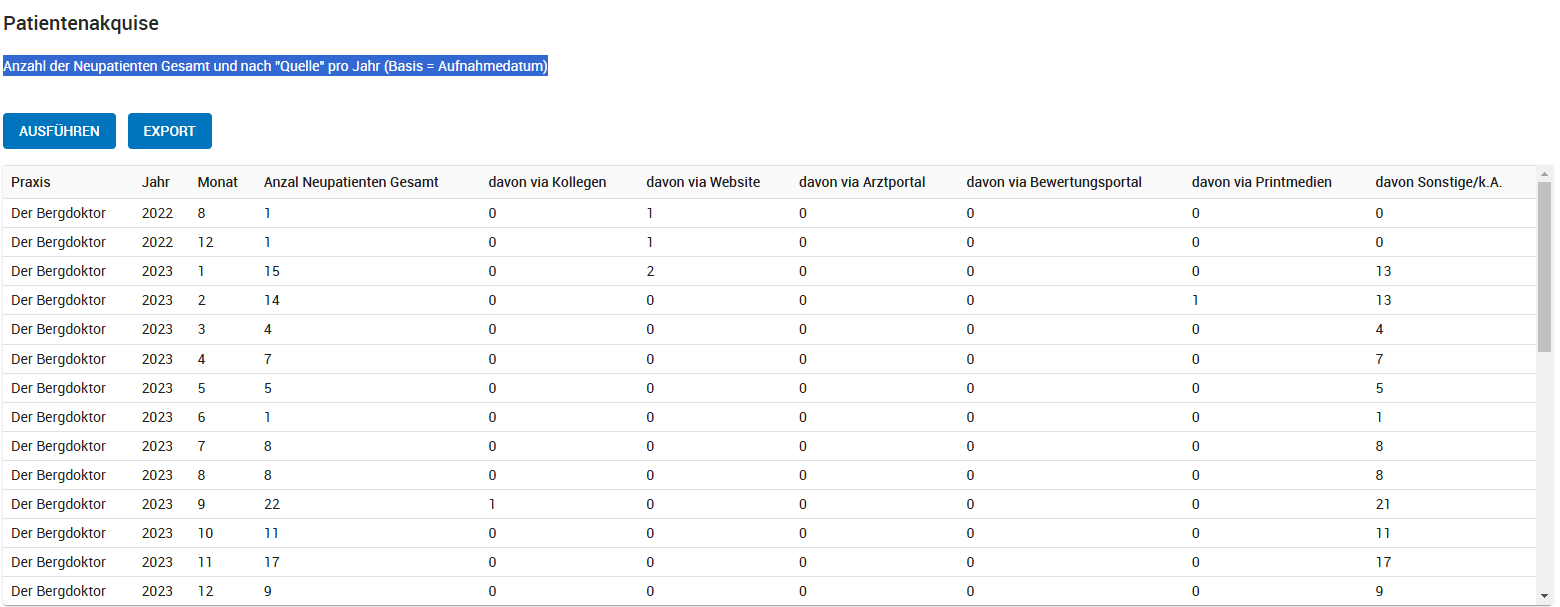The height and width of the screenshot is (607, 1560).
Task: Select the highlighted Anzahl der Neupatienten description text
Action: click(x=276, y=66)
